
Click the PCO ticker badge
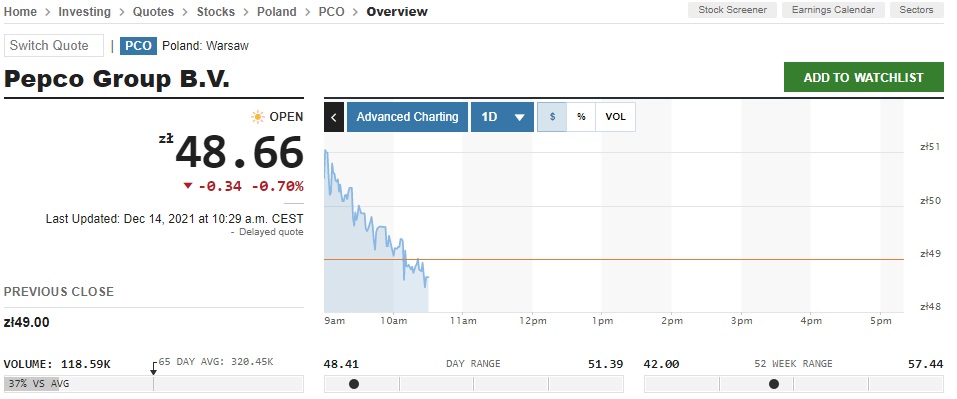[139, 46]
